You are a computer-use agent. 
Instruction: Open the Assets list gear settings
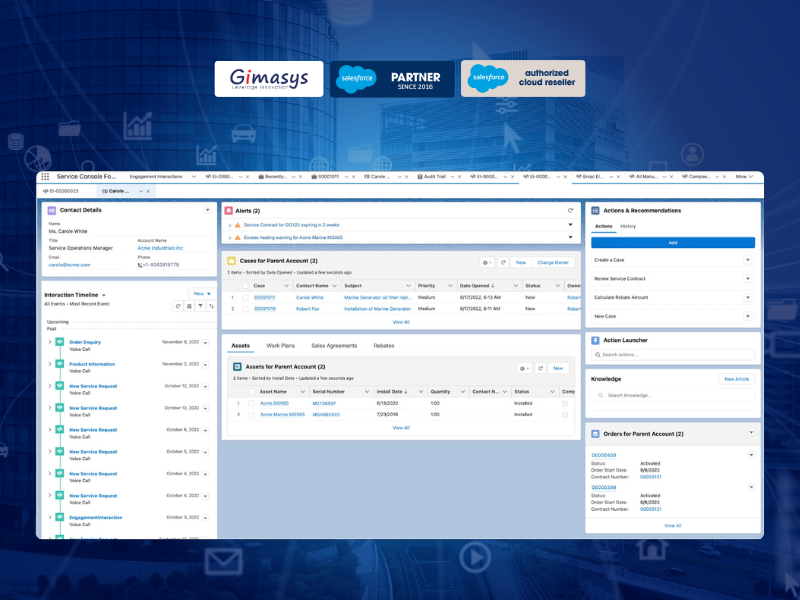pos(524,368)
